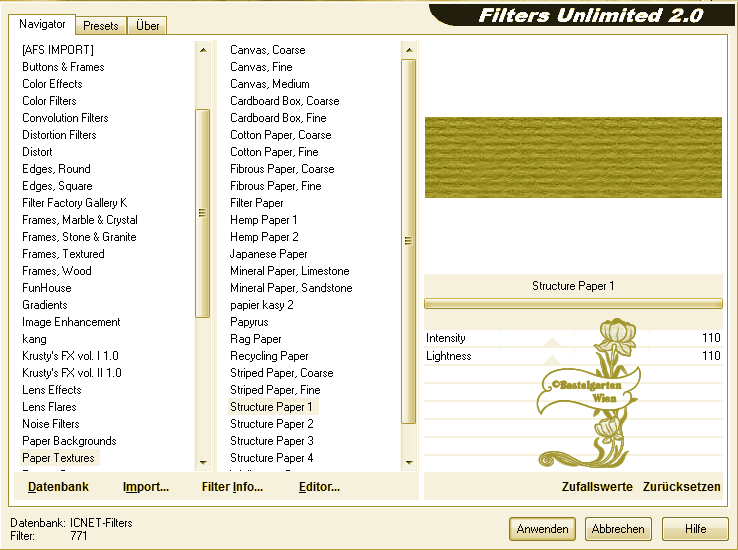Click Import...
Viewport: 738px width, 550px height.
coord(145,486)
